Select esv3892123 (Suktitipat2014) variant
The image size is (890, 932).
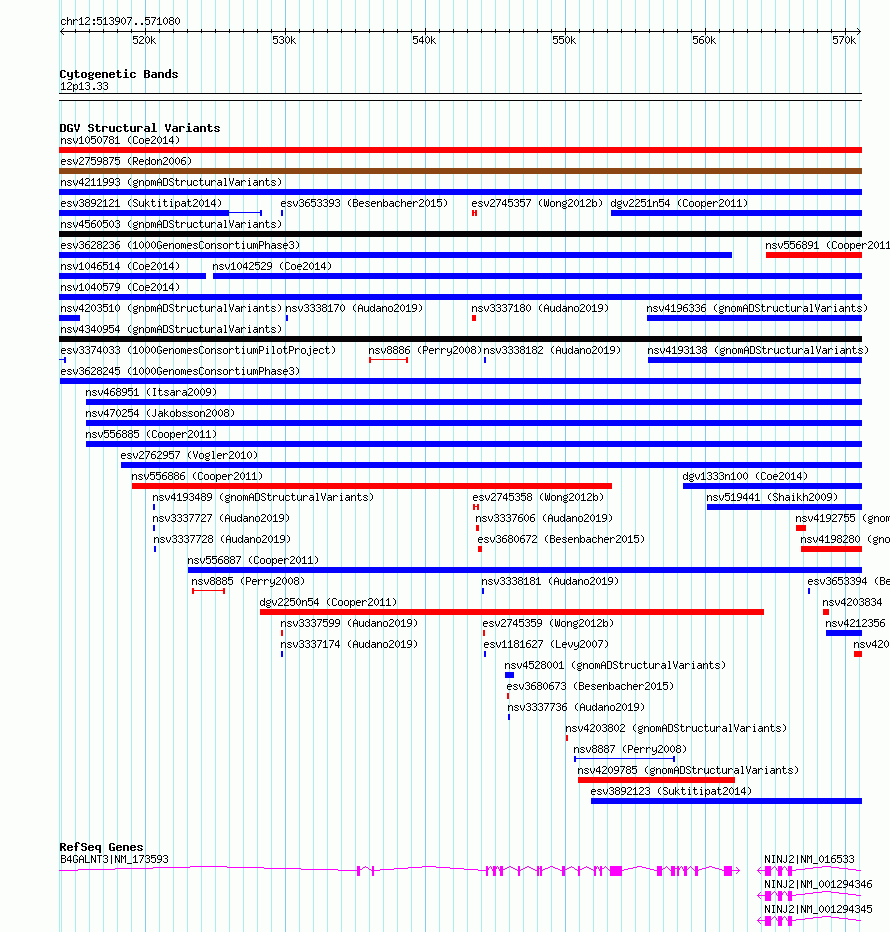pos(671,791)
